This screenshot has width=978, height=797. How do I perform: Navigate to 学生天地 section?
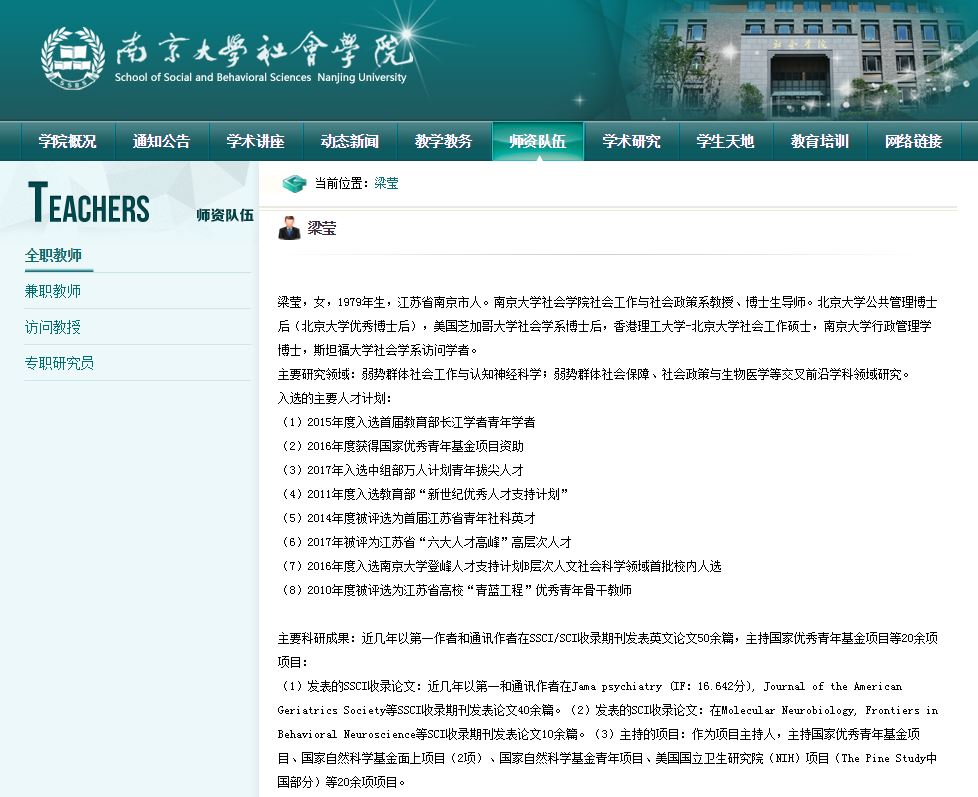tap(725, 141)
